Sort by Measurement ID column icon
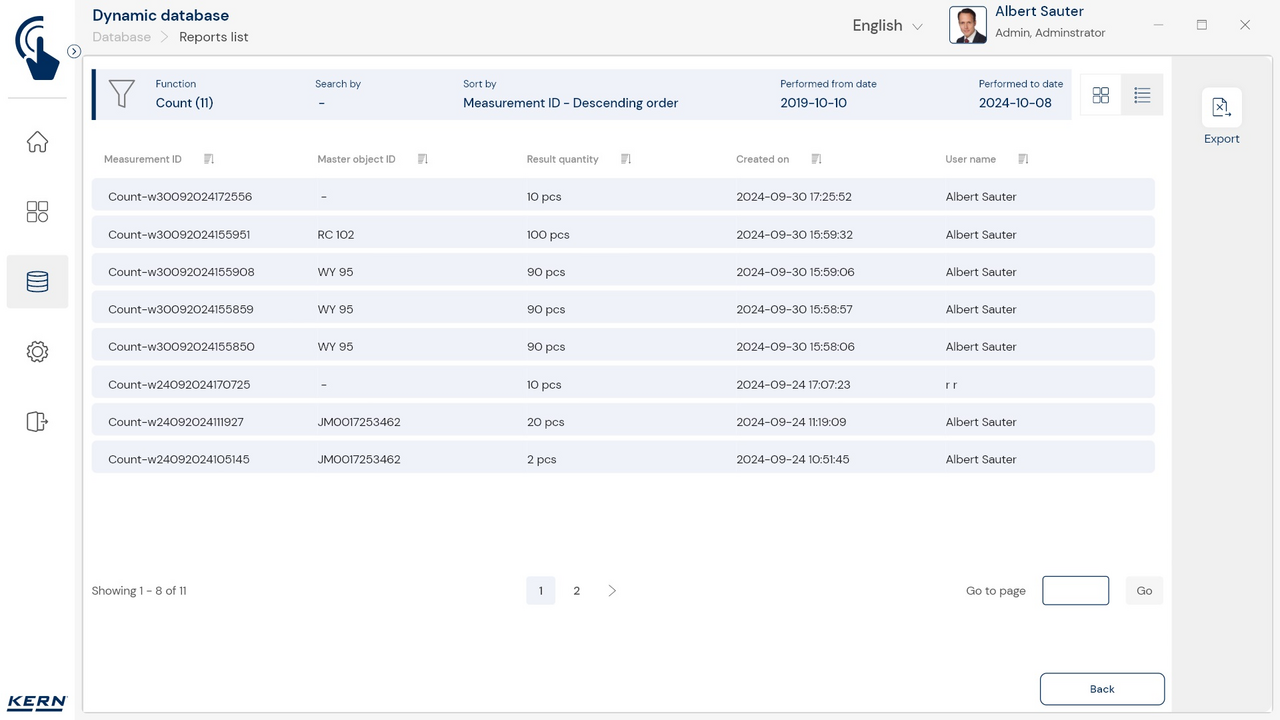This screenshot has width=1280, height=720. click(x=209, y=159)
